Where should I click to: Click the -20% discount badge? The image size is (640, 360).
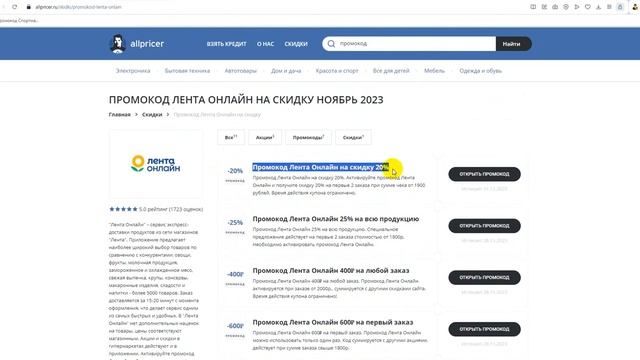coord(235,171)
